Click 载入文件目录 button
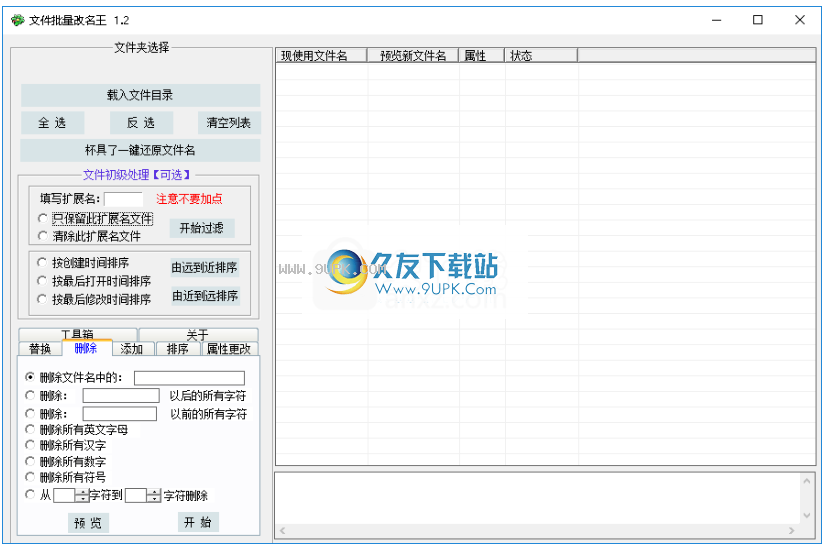Image resolution: width=830 pixels, height=544 pixels. pyautogui.click(x=140, y=95)
